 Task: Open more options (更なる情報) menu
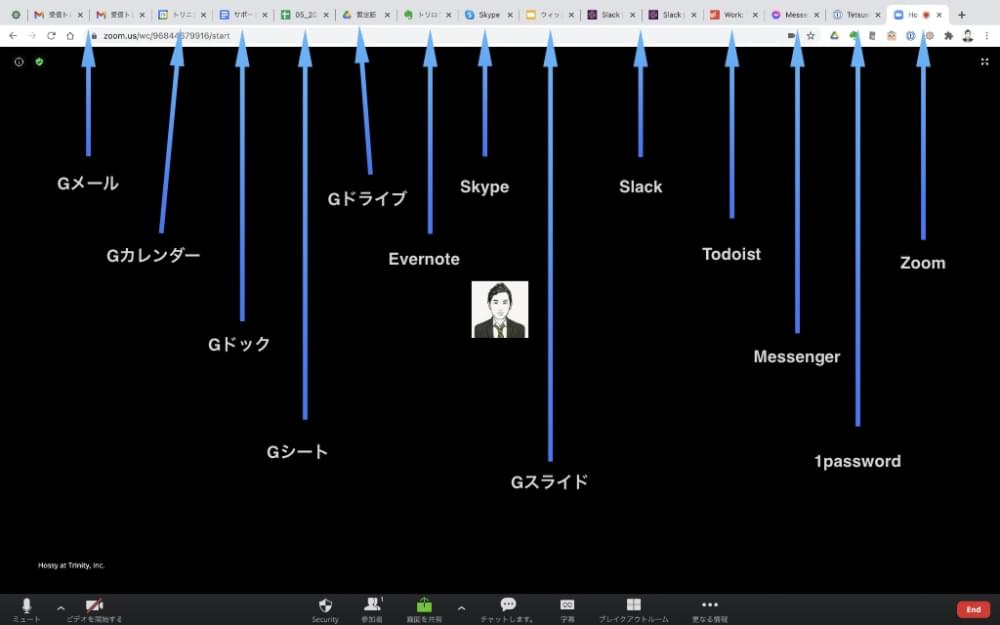(710, 606)
